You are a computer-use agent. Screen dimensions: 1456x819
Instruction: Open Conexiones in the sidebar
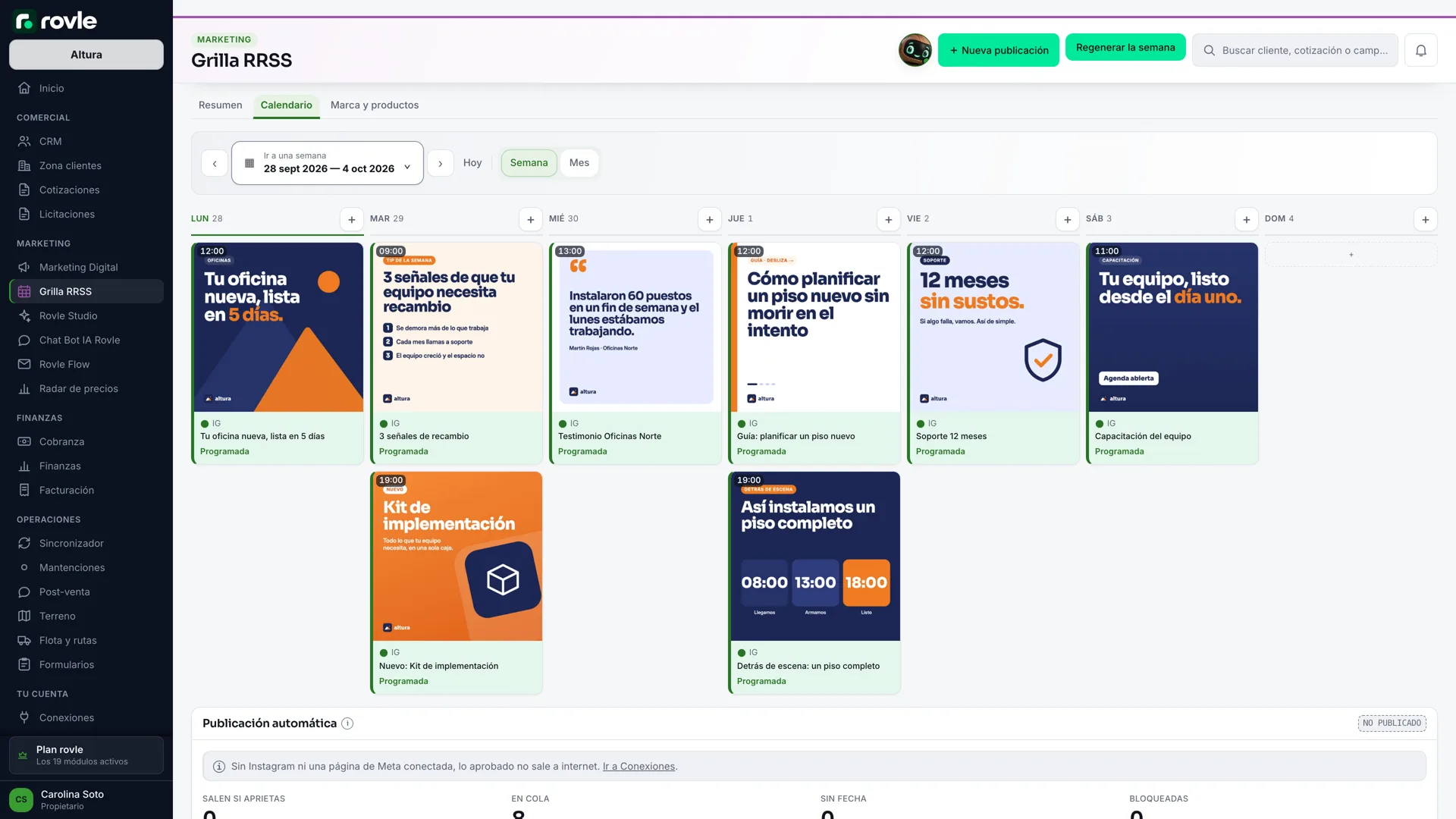pos(86,717)
